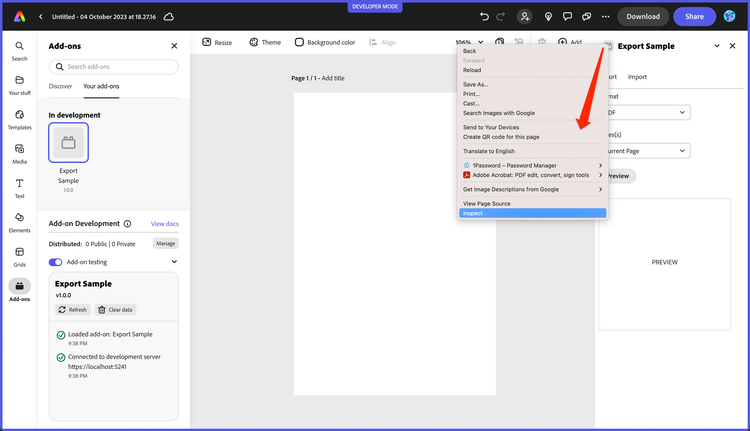The image size is (750, 431).
Task: Select the Text tool in sidebar
Action: [x=19, y=187]
